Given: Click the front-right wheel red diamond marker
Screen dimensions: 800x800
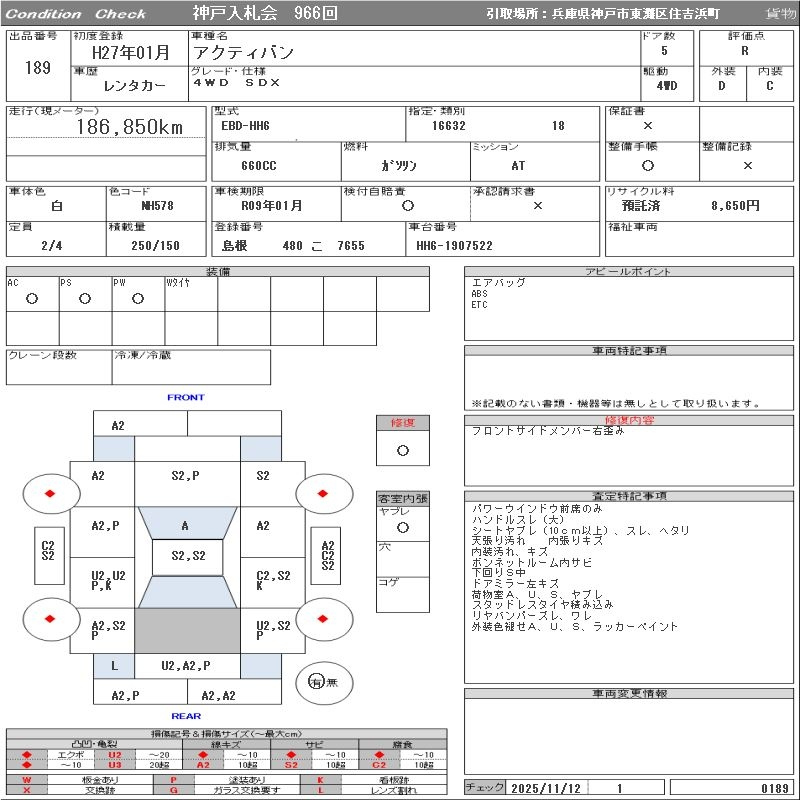Looking at the screenshot, I should (x=324, y=493).
